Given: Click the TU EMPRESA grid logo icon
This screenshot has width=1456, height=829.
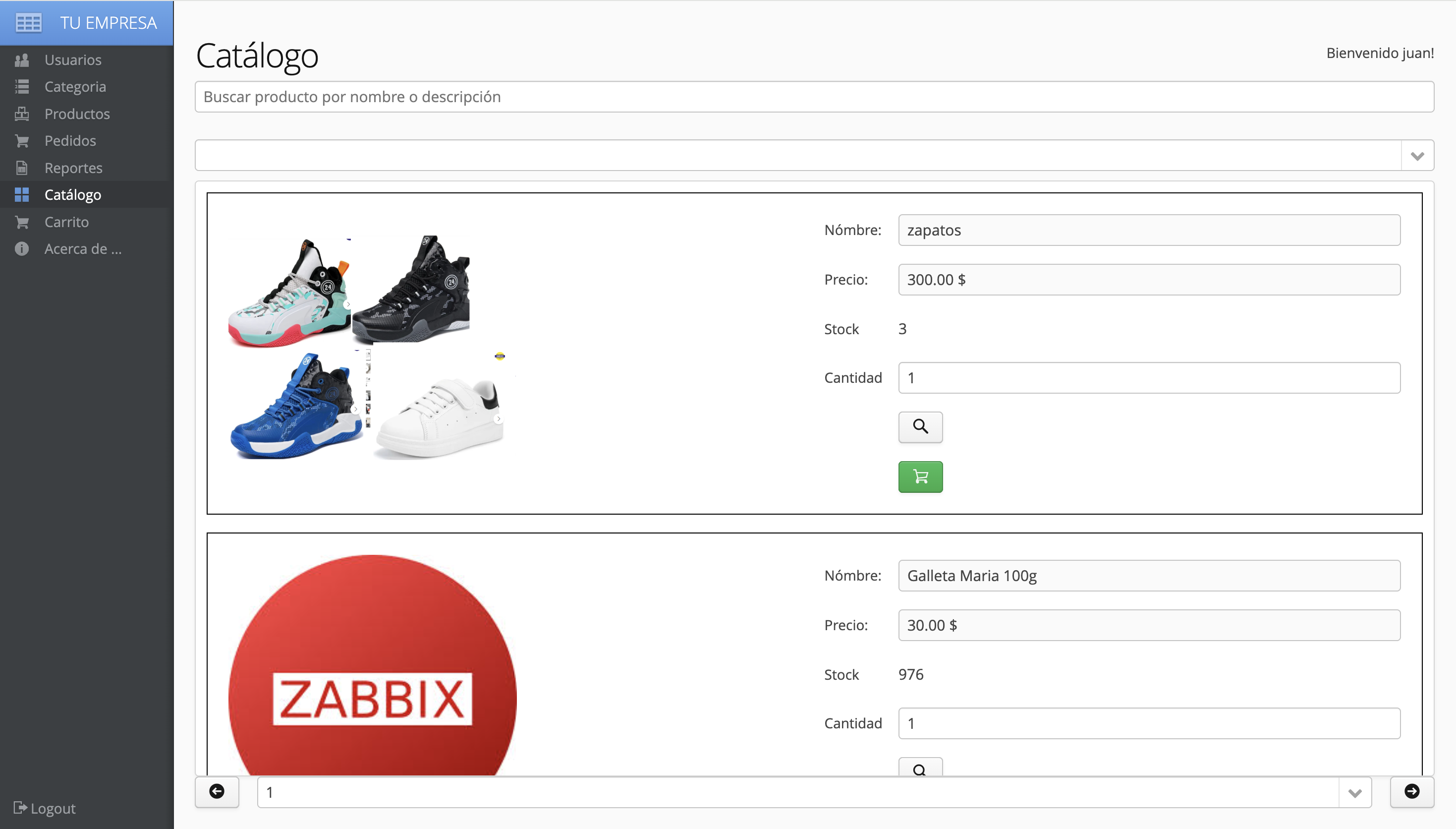Looking at the screenshot, I should [28, 23].
